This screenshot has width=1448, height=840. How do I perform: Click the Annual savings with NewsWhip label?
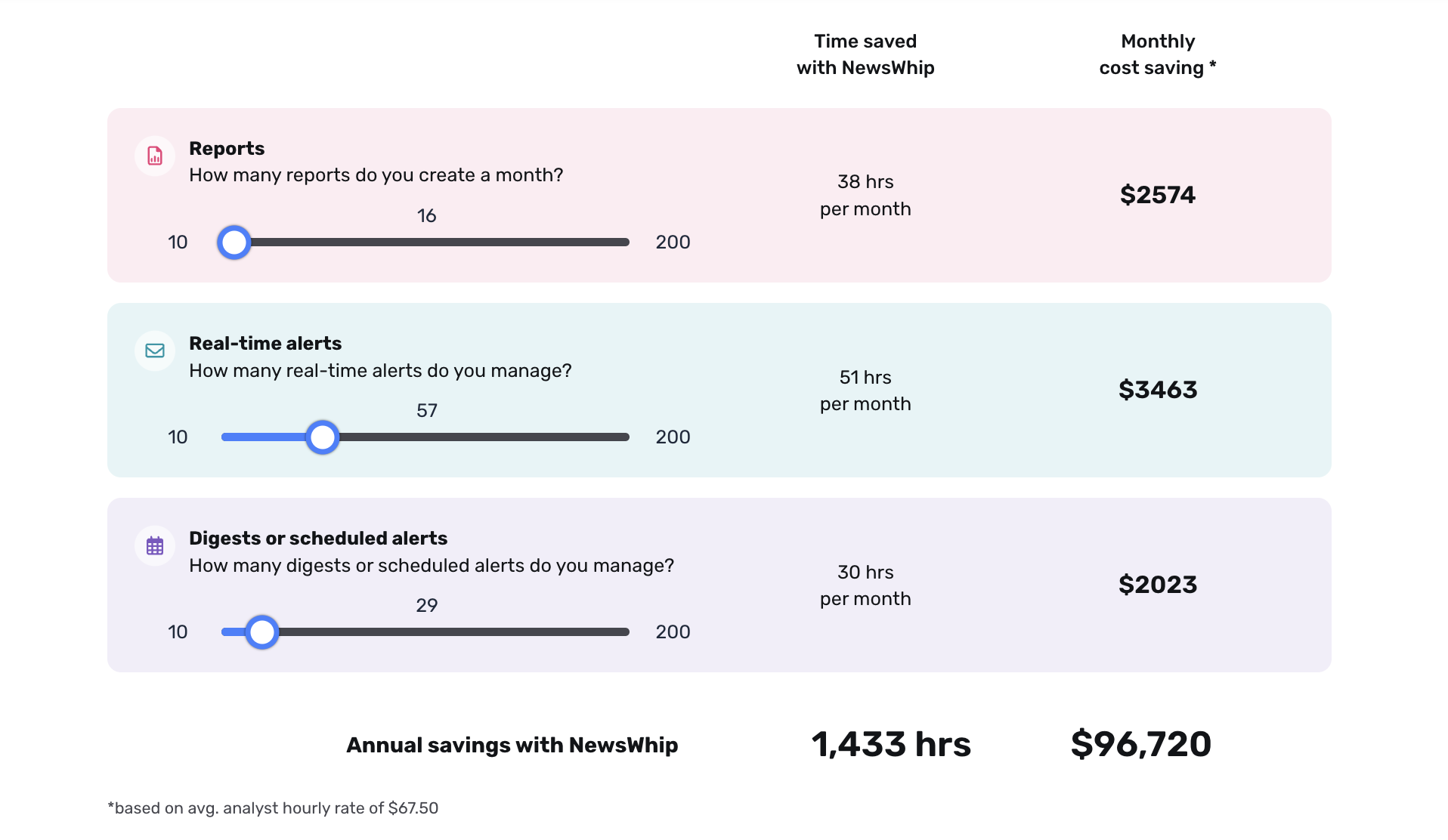(512, 745)
